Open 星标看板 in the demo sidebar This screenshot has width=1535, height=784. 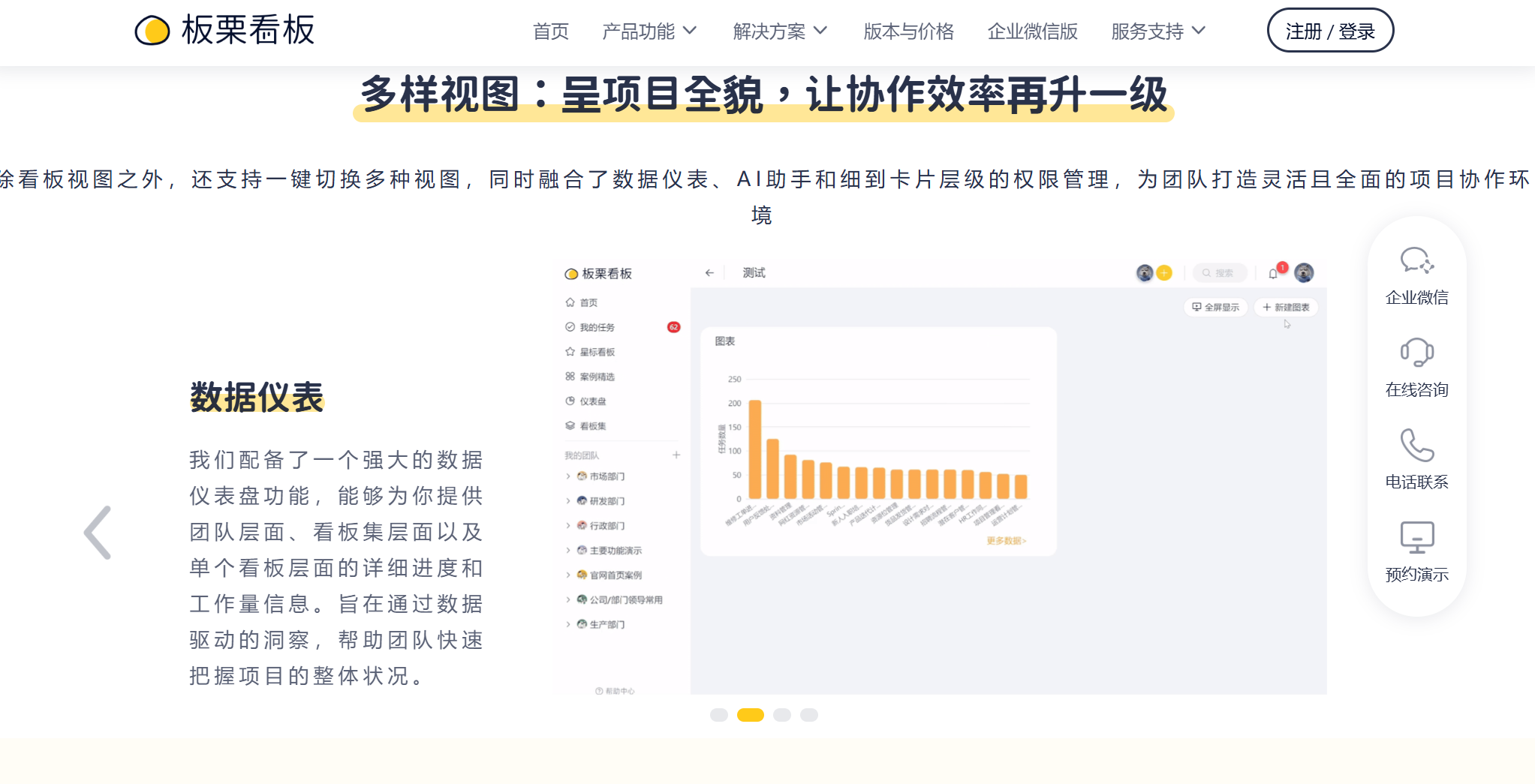[590, 352]
